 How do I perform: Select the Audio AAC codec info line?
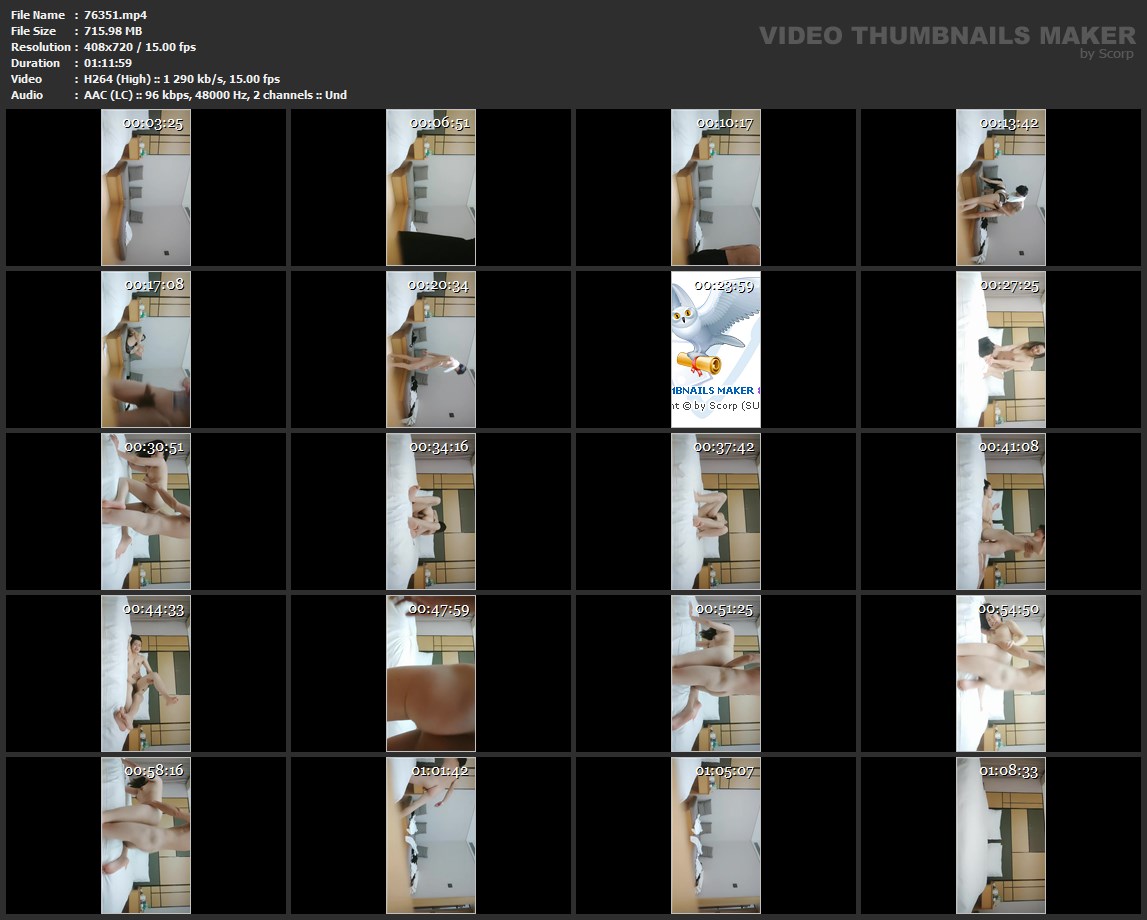pos(215,95)
